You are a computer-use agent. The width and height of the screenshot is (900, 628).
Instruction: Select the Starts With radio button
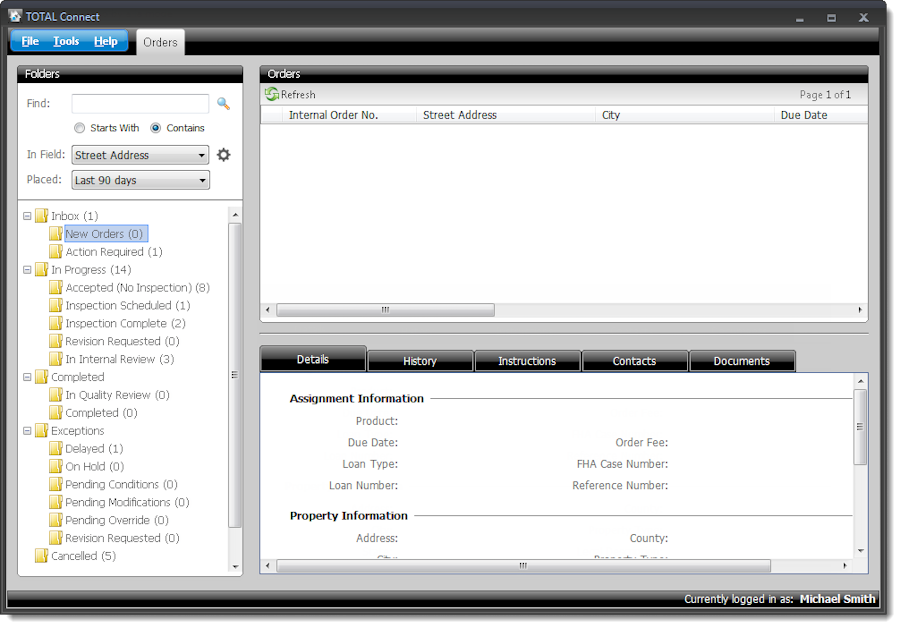[x=79, y=128]
